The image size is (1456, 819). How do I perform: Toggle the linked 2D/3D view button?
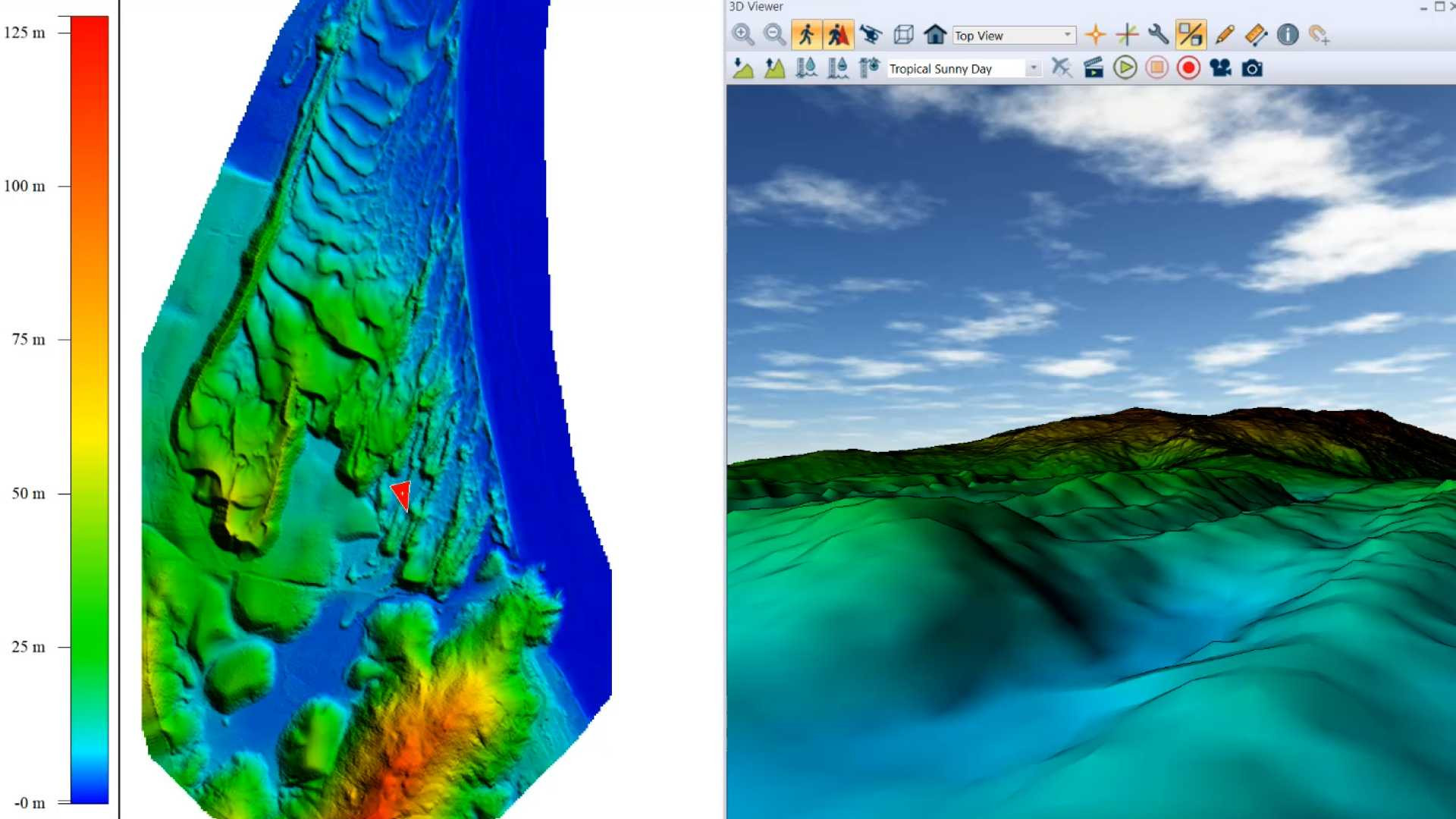point(1191,35)
